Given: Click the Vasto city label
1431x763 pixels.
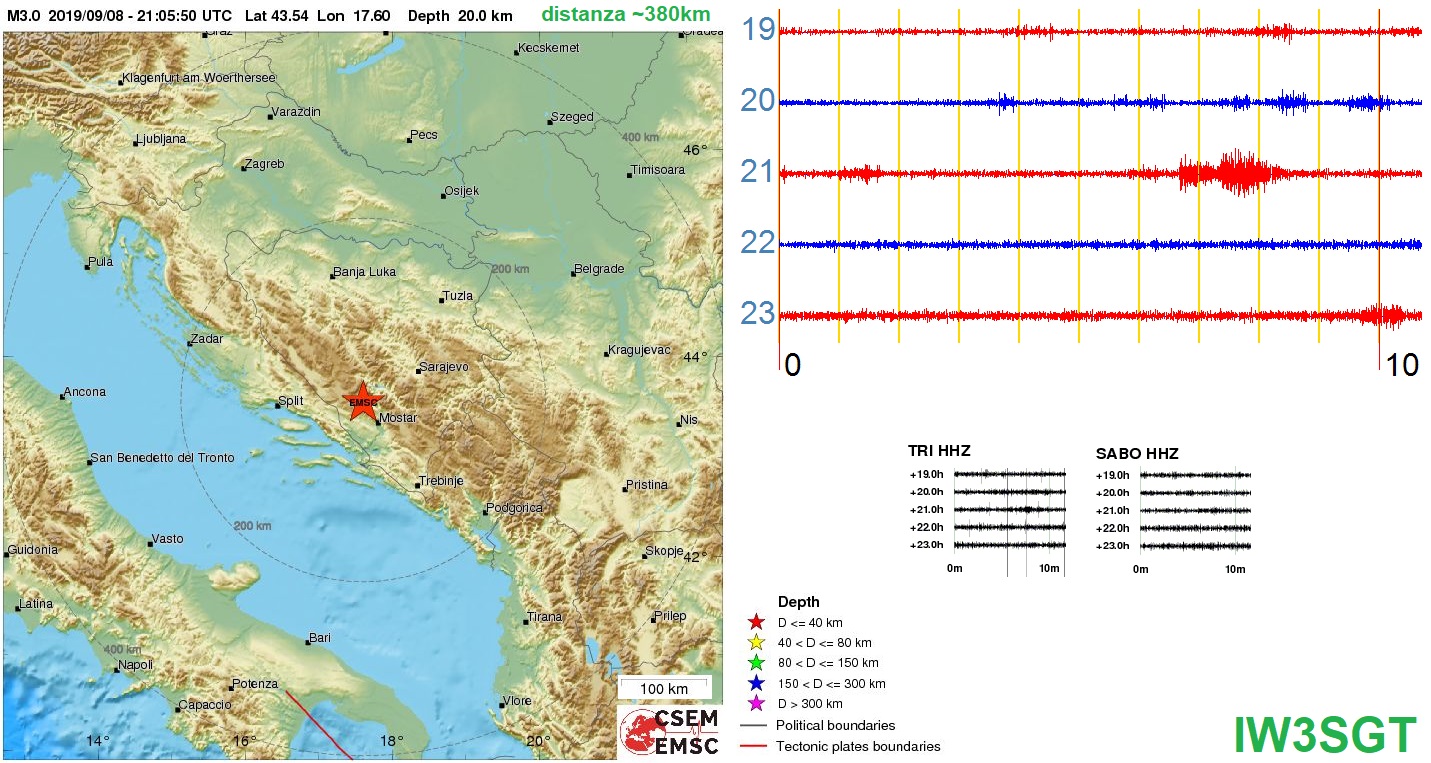Looking at the screenshot, I should [167, 539].
